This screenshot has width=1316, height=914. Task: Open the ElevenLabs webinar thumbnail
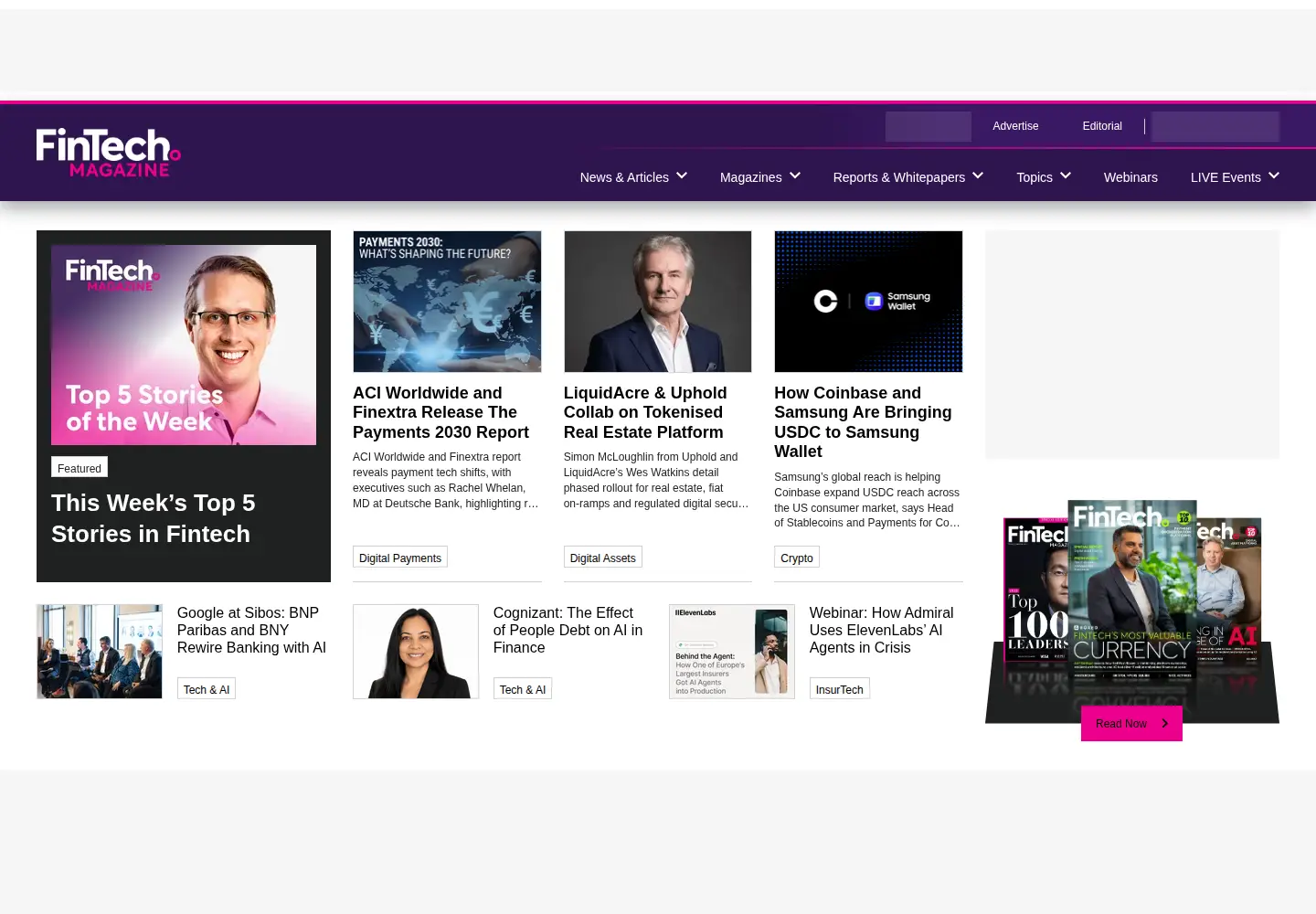point(732,652)
